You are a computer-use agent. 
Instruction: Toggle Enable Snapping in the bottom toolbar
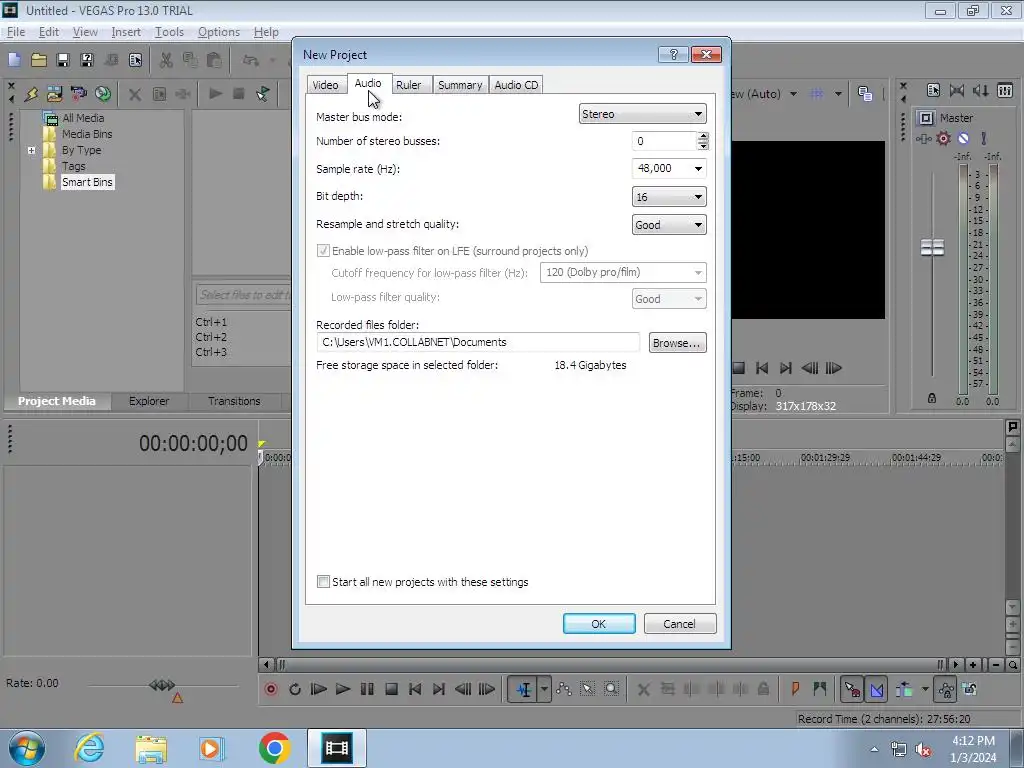coord(852,689)
